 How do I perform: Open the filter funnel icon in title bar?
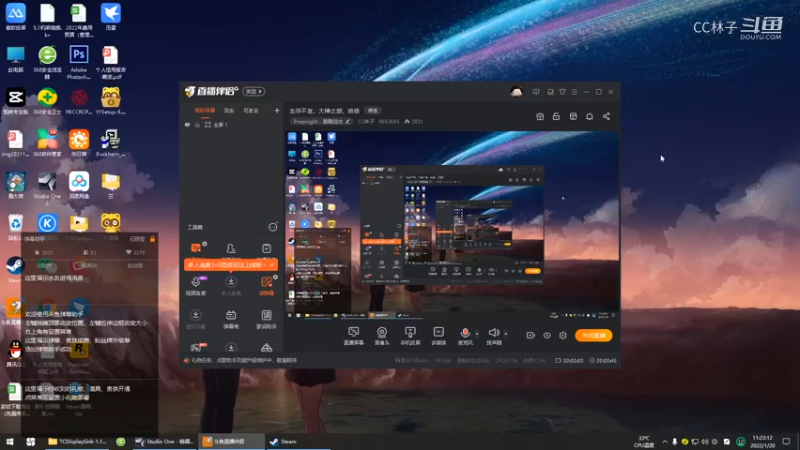pos(562,92)
